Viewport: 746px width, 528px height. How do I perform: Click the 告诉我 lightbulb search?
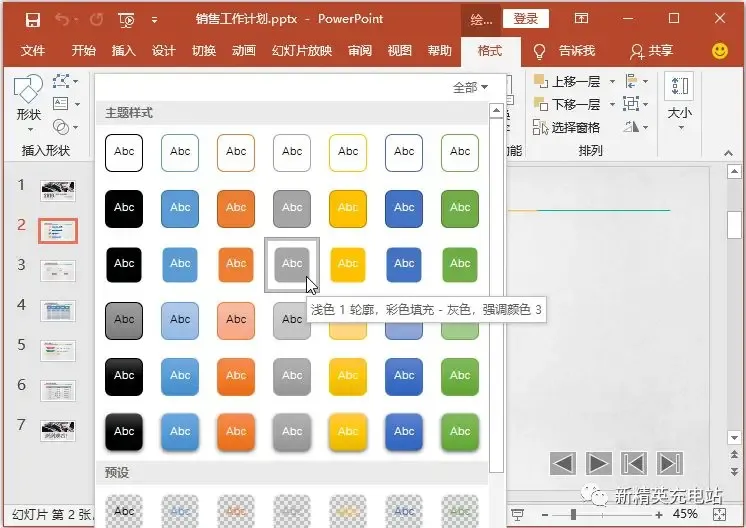coord(564,51)
